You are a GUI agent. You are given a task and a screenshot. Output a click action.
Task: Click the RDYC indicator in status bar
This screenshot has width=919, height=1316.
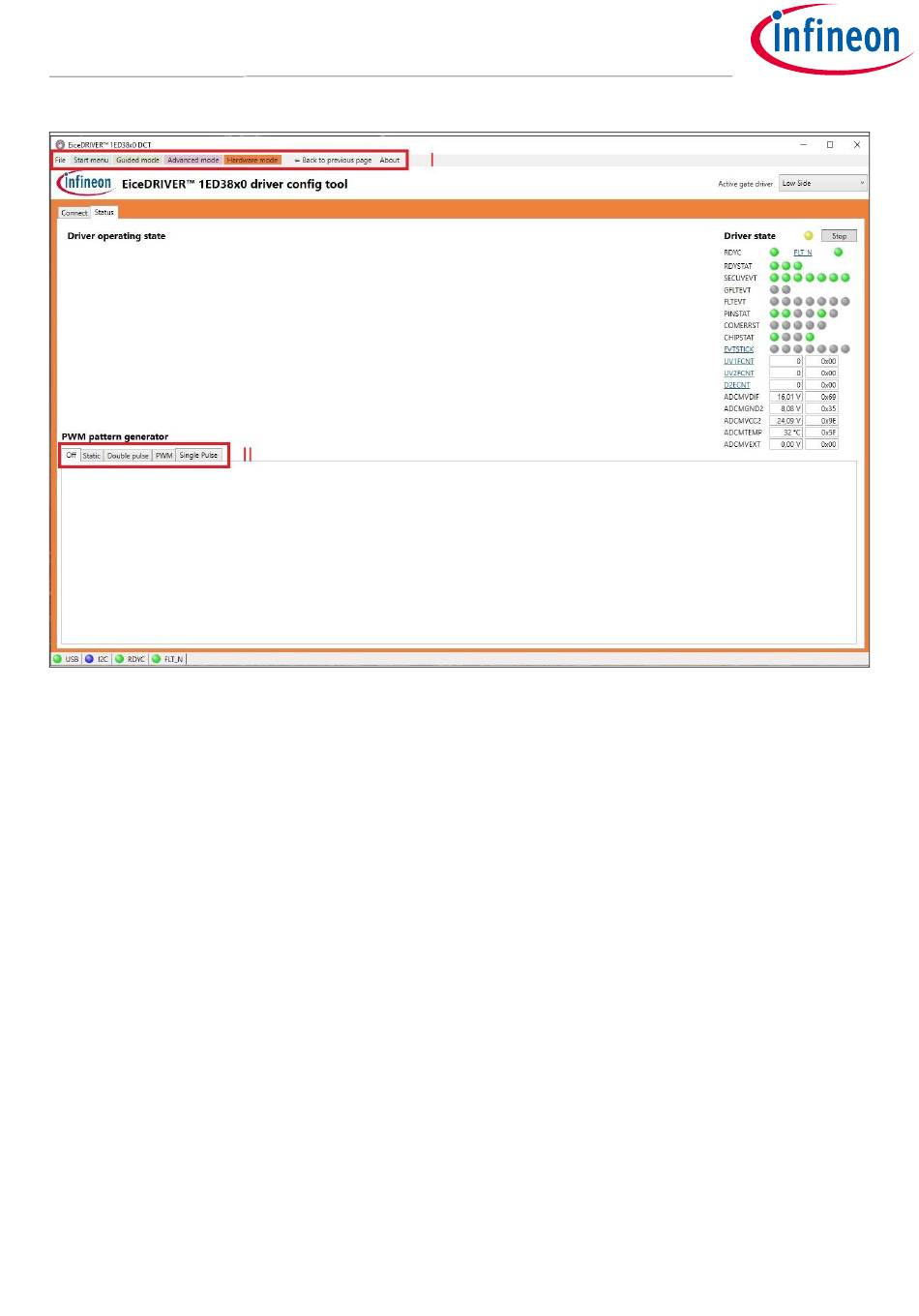tap(120, 659)
